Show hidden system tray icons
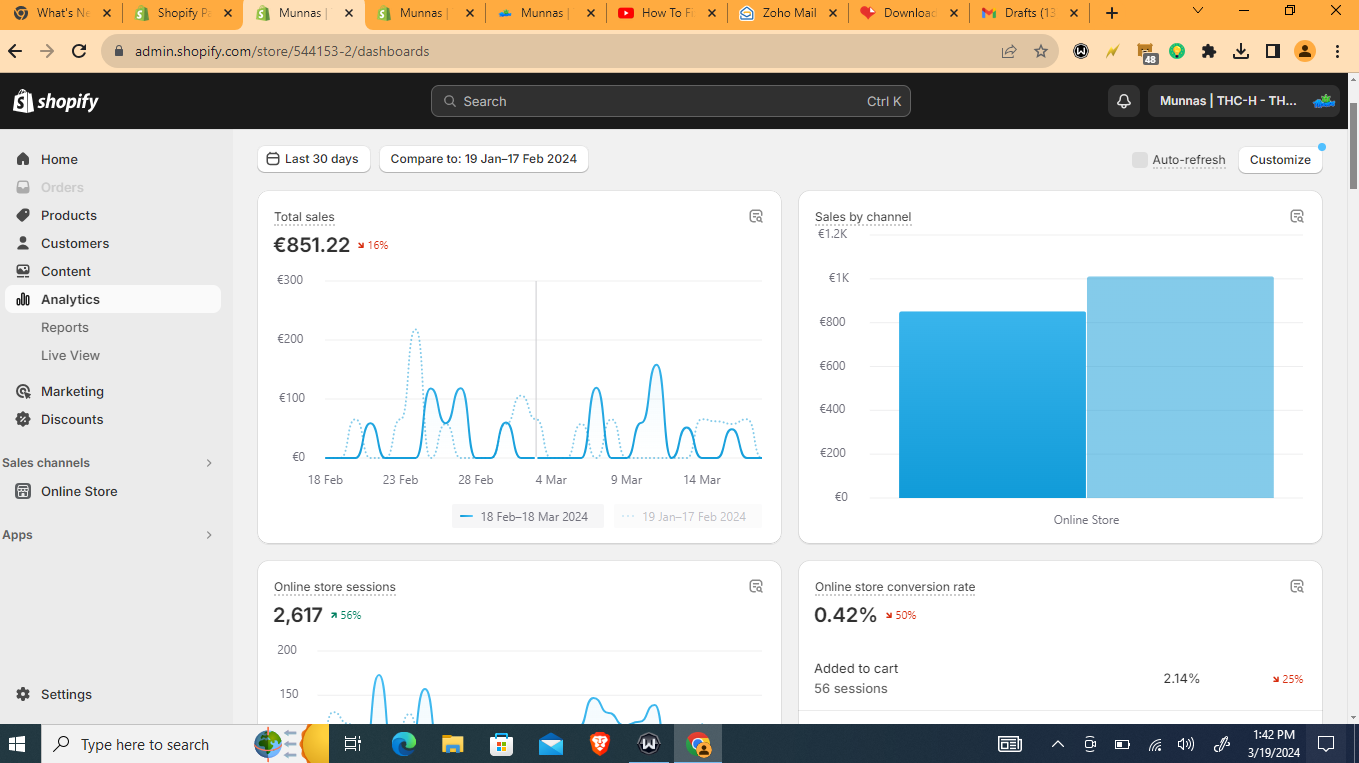 pos(1057,744)
